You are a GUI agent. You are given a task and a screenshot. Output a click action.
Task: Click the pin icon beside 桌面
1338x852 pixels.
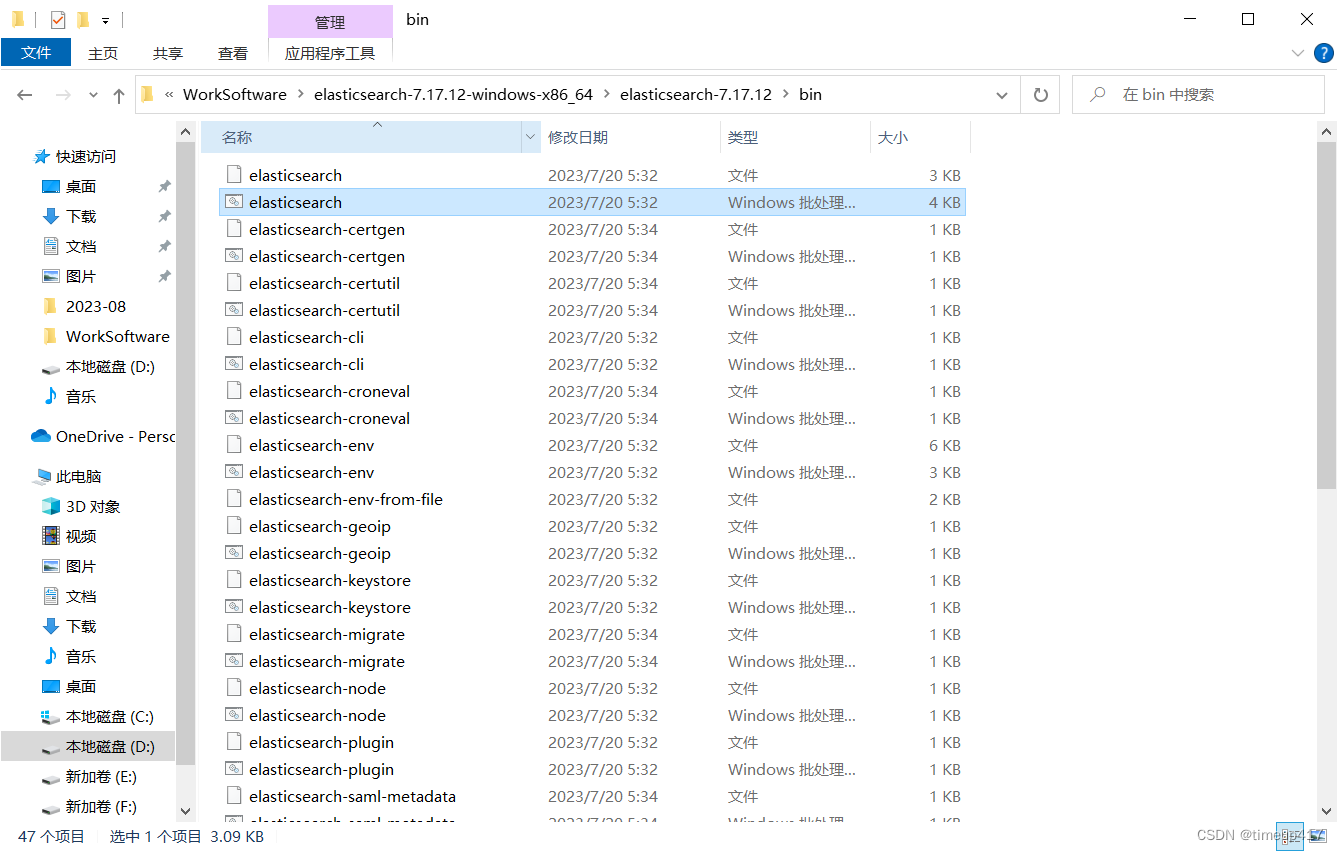tap(164, 187)
